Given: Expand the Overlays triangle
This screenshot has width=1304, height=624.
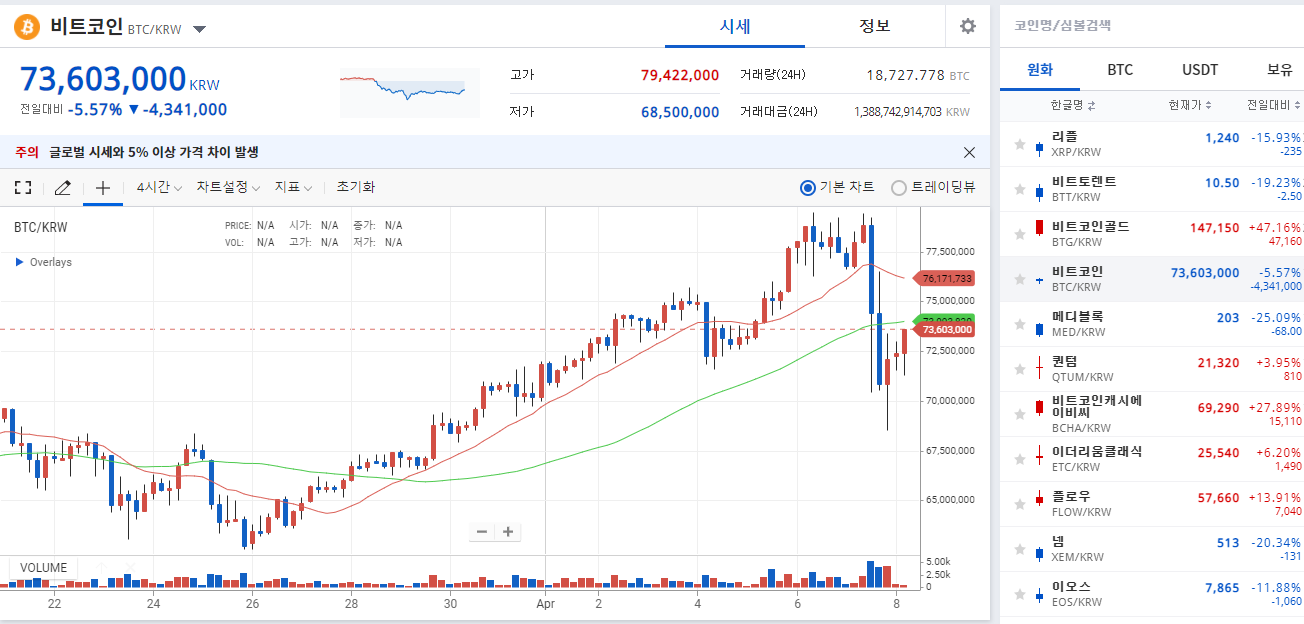Looking at the screenshot, I should 19,262.
